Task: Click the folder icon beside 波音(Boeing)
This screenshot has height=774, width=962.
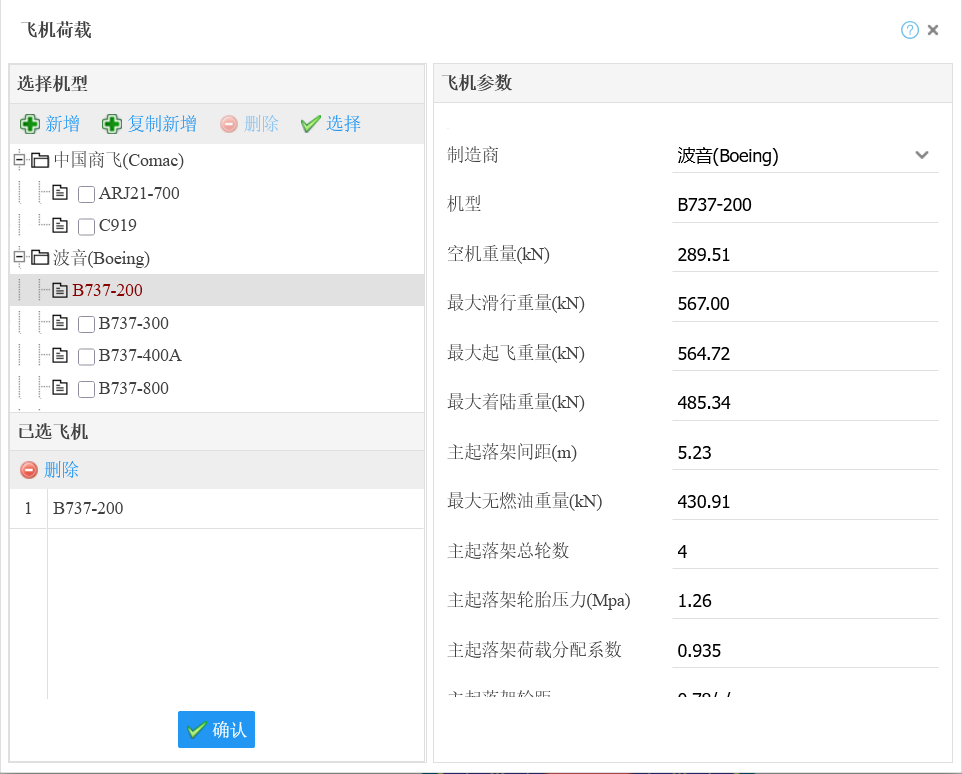Action: point(40,258)
